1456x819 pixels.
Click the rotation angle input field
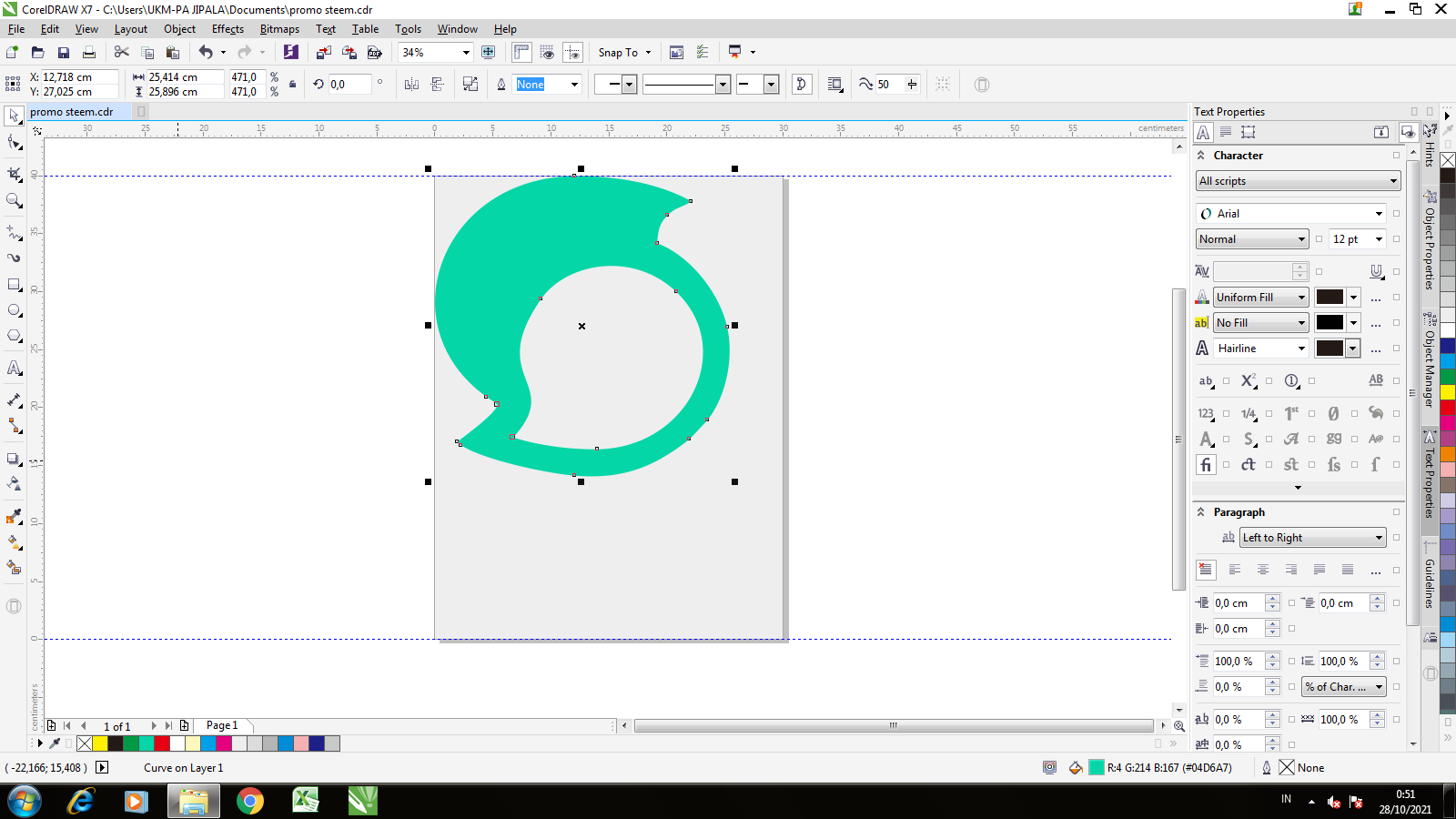click(349, 85)
